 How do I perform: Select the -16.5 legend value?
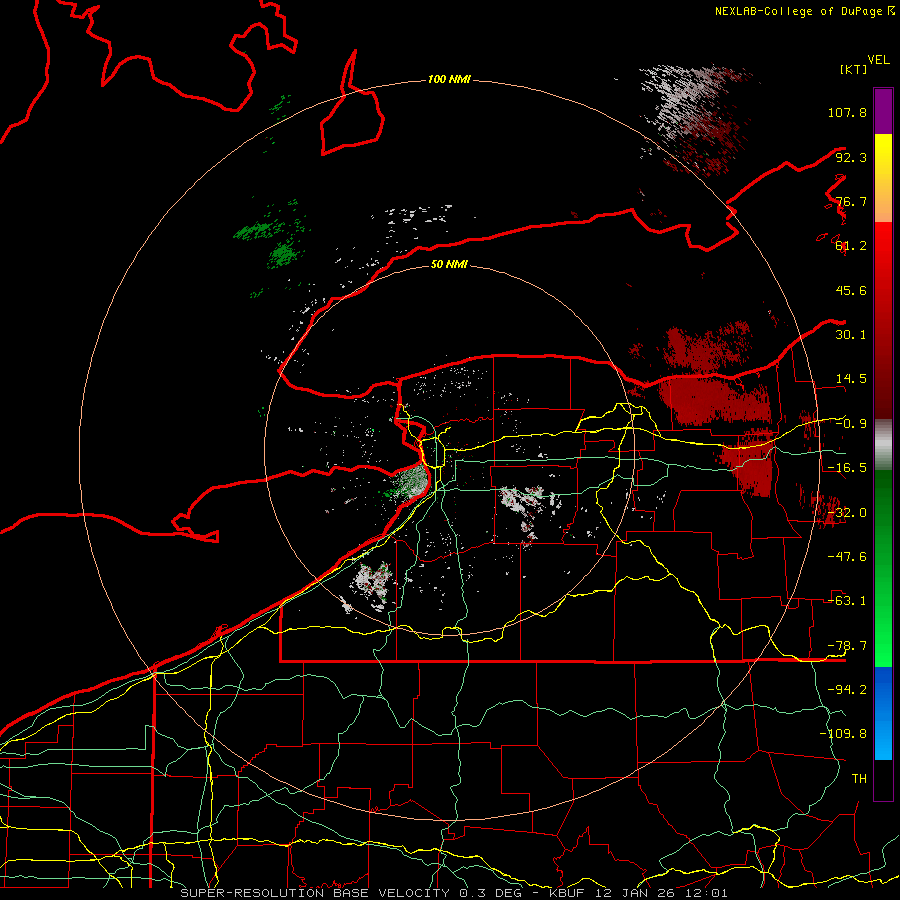[x=847, y=468]
